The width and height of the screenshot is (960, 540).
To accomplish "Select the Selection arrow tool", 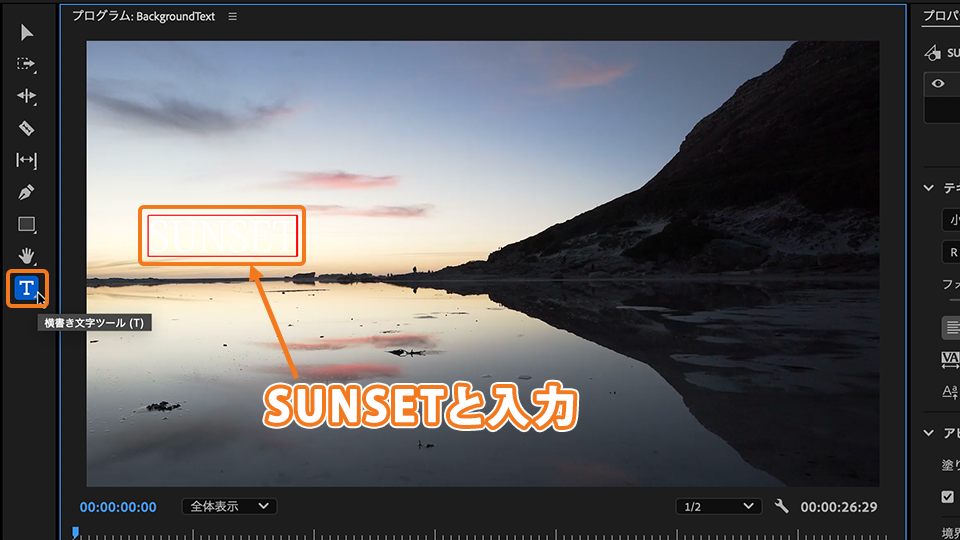I will (x=26, y=32).
